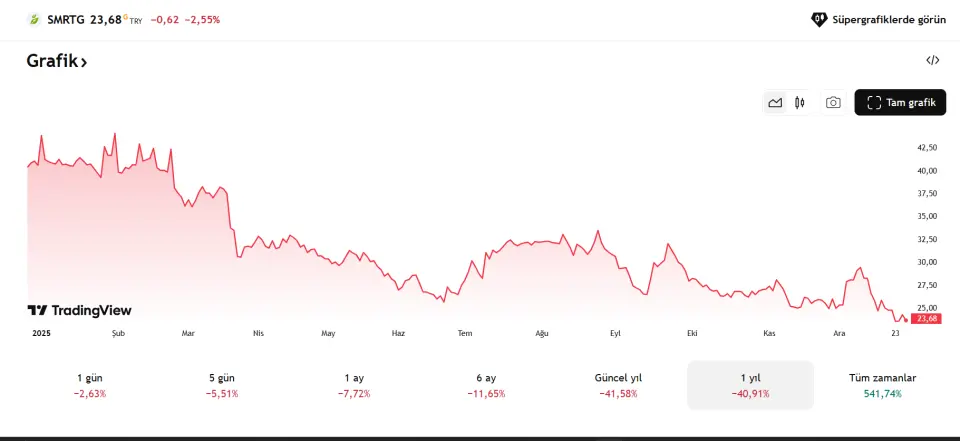Click the SMRTG company logo icon
This screenshot has width=960, height=441.
(x=34, y=19)
